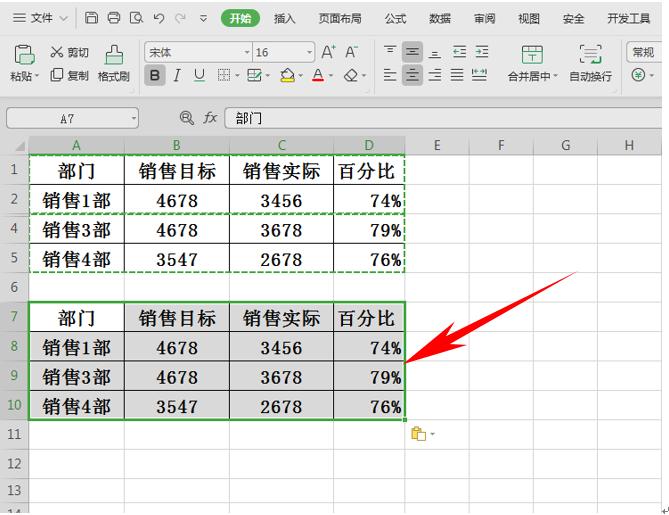The image size is (669, 515).
Task: Paste clipboard contents with 粘贴 icon
Action: click(24, 55)
